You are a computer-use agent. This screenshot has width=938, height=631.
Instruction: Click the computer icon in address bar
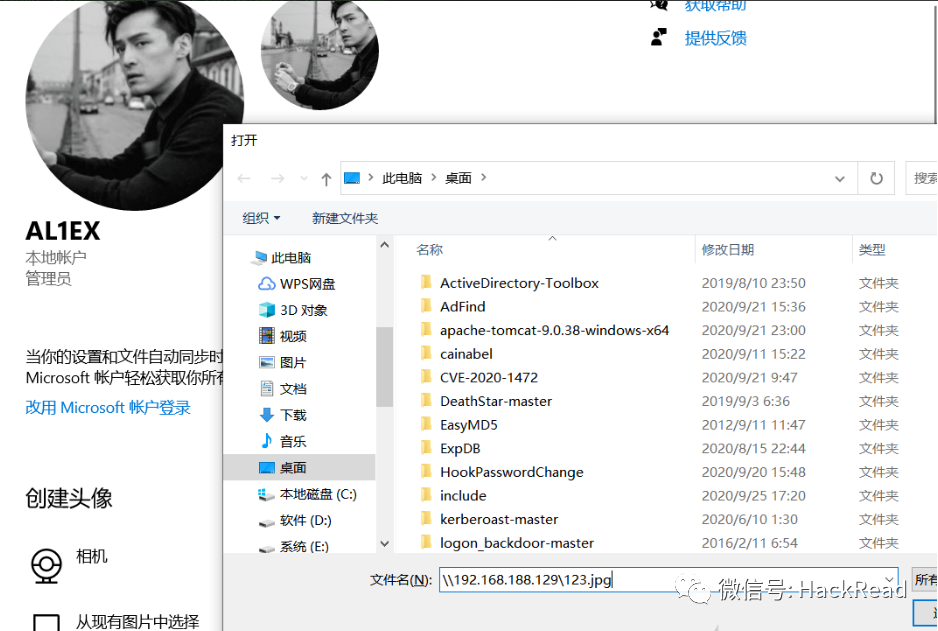click(352, 178)
